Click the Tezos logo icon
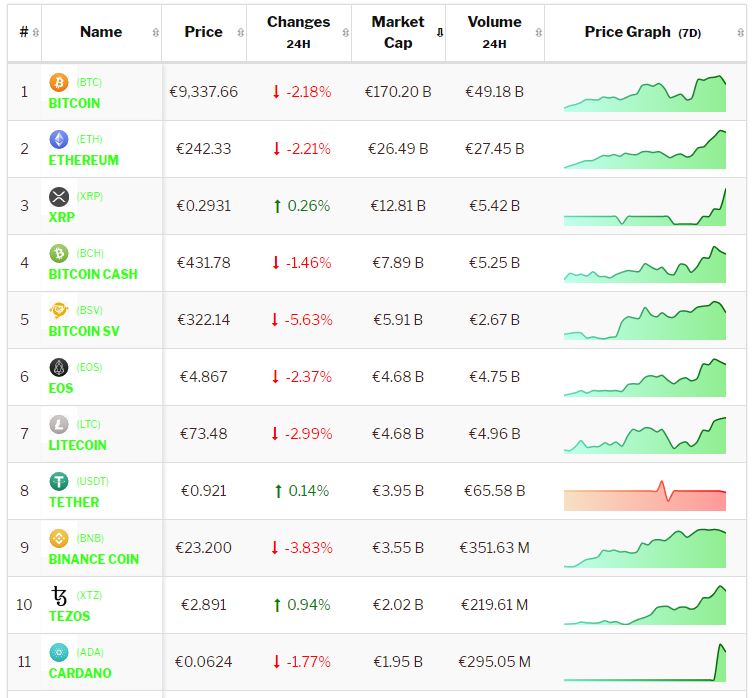Screen dimensions: 754x698 tap(59, 596)
